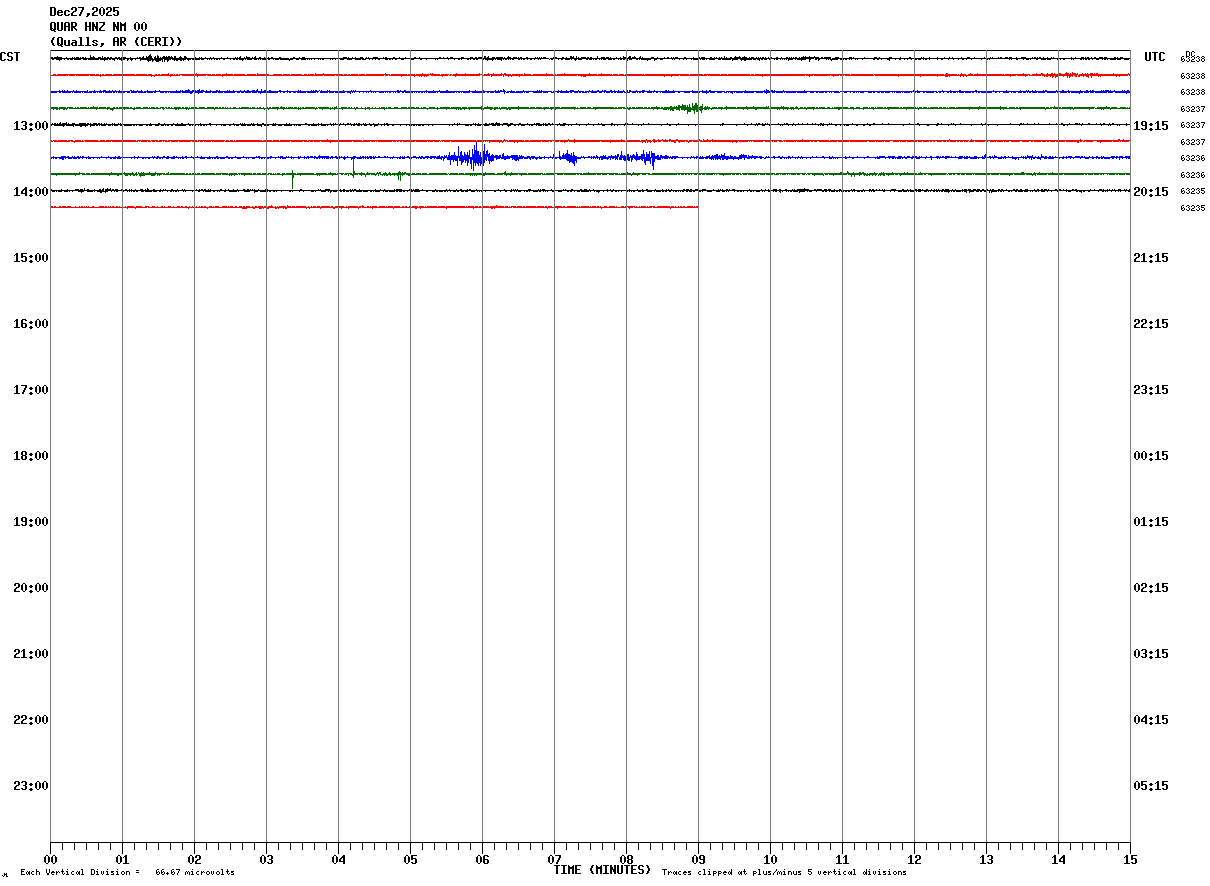Select the 16:00 CST hour label

click(31, 324)
